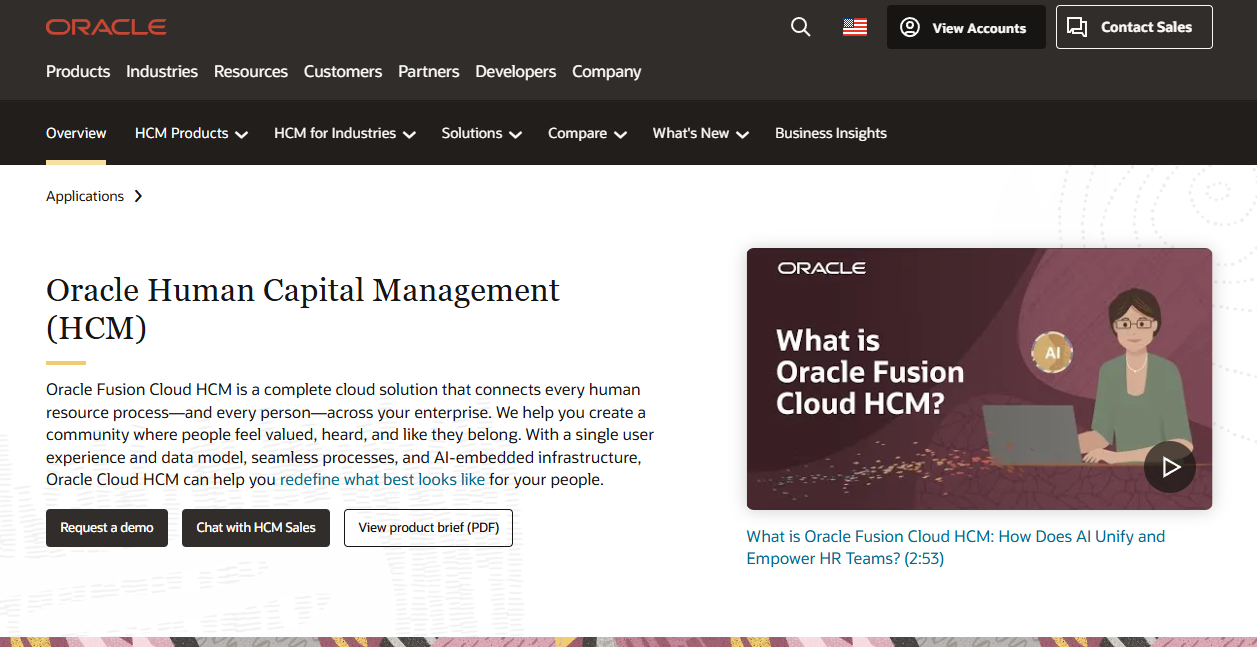This screenshot has width=1257, height=647.
Task: Click Chat with HCM Sales
Action: [255, 527]
